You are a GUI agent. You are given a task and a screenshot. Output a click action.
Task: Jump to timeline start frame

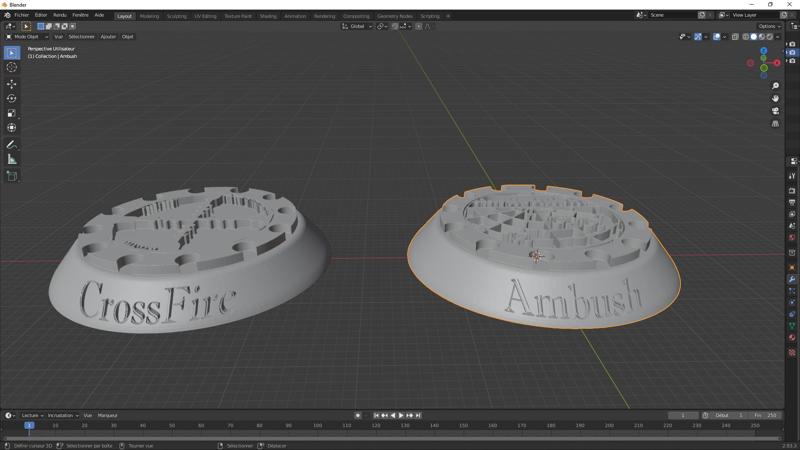coord(377,415)
